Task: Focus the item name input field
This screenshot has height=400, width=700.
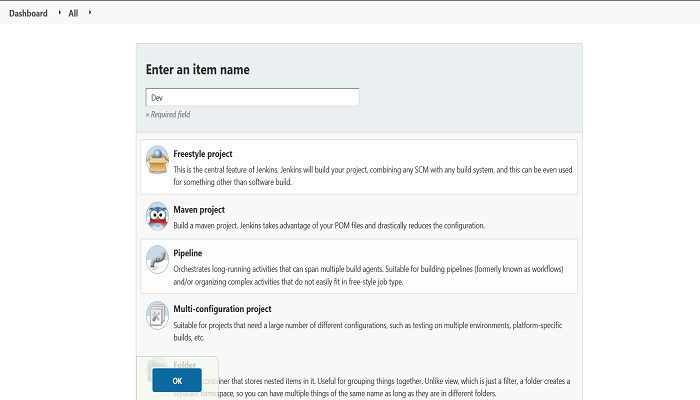Action: pyautogui.click(x=252, y=97)
